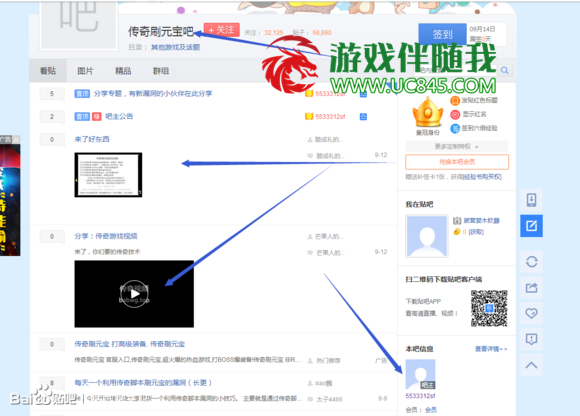This screenshot has width=580, height=416.
Task: Click the red +关注 follow button
Action: [221, 30]
